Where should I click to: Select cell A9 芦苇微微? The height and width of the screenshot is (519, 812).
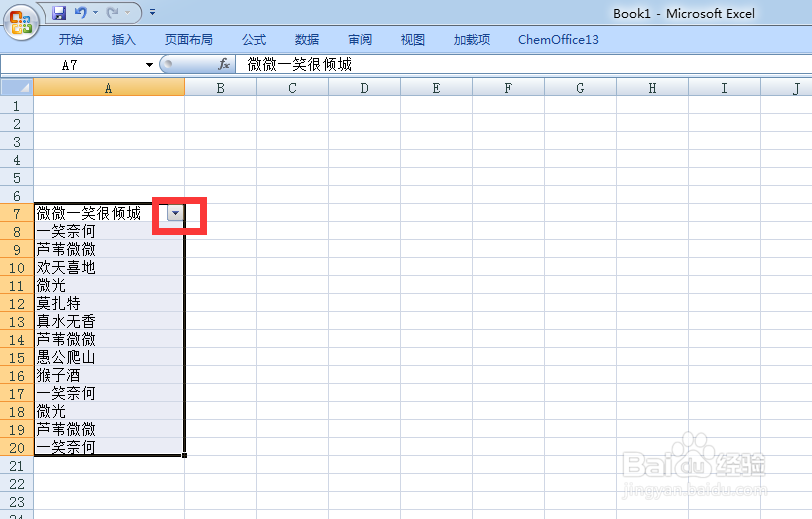pyautogui.click(x=109, y=249)
